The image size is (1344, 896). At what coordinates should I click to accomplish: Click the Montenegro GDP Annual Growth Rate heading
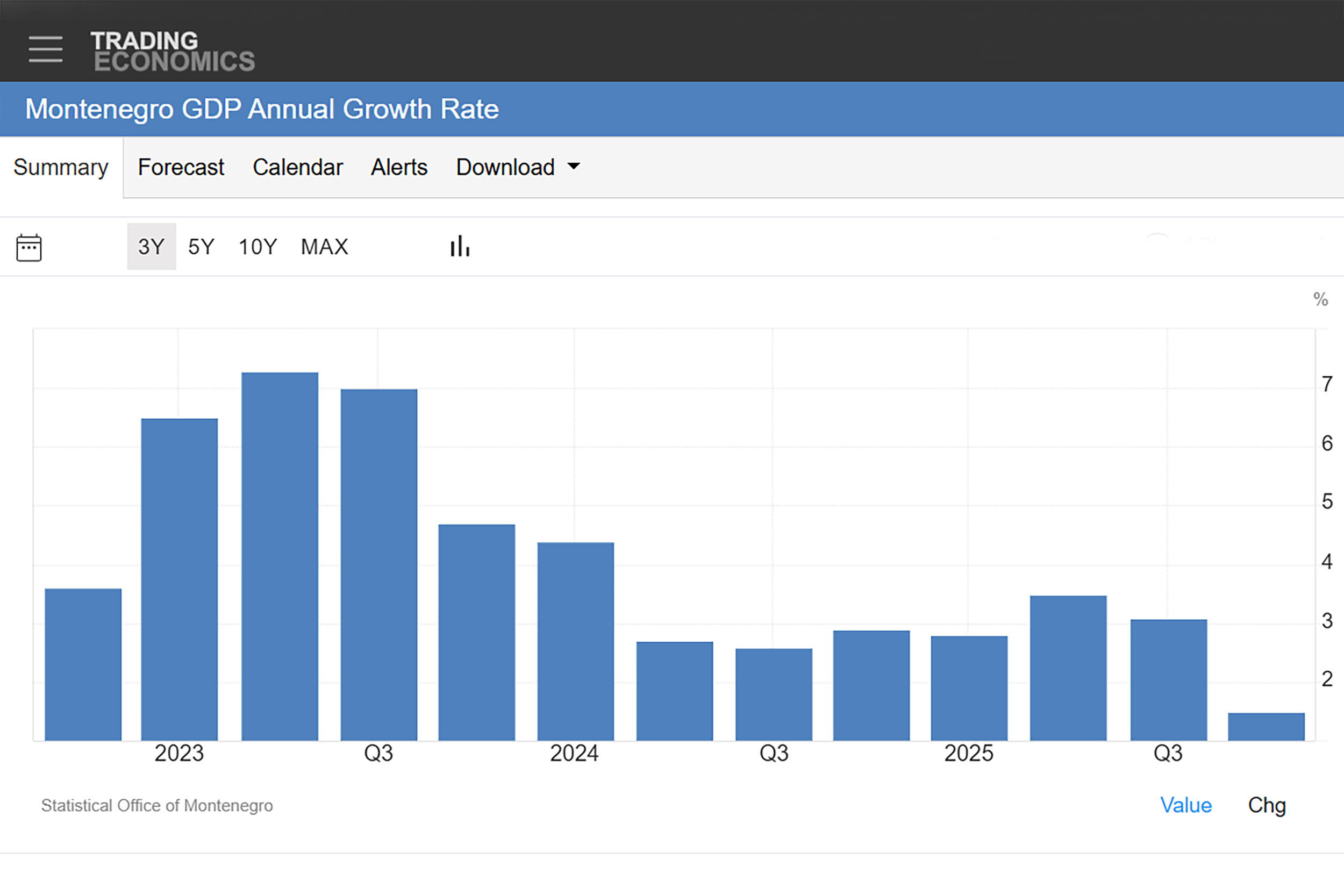[262, 109]
